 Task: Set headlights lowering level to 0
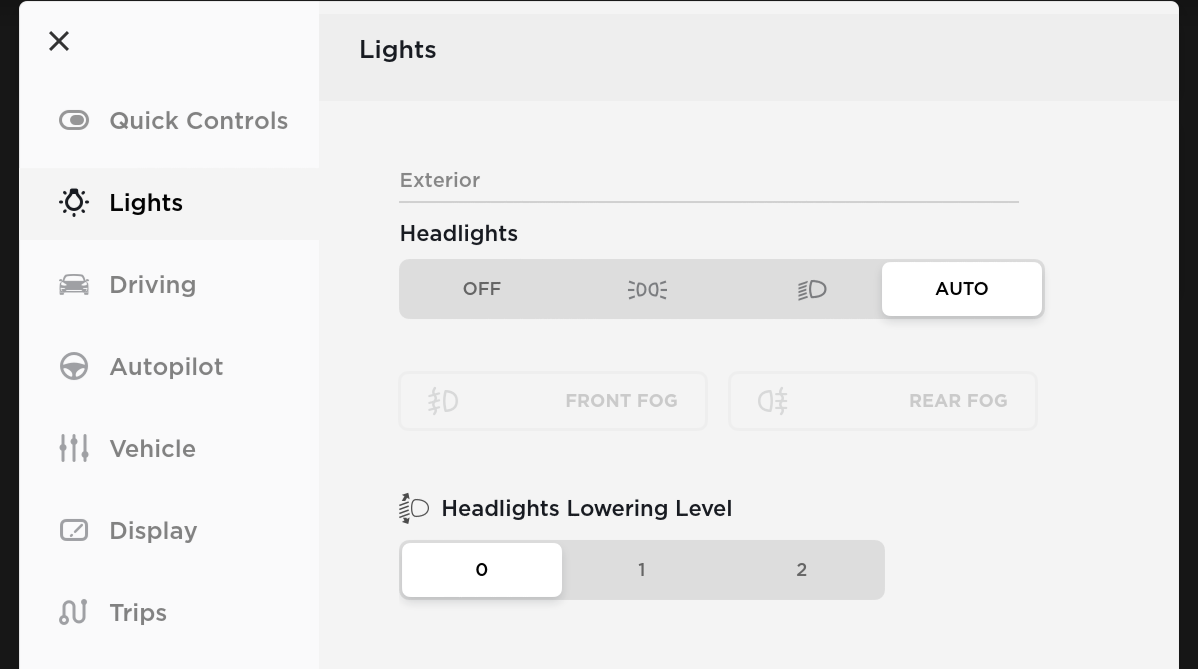coord(481,570)
